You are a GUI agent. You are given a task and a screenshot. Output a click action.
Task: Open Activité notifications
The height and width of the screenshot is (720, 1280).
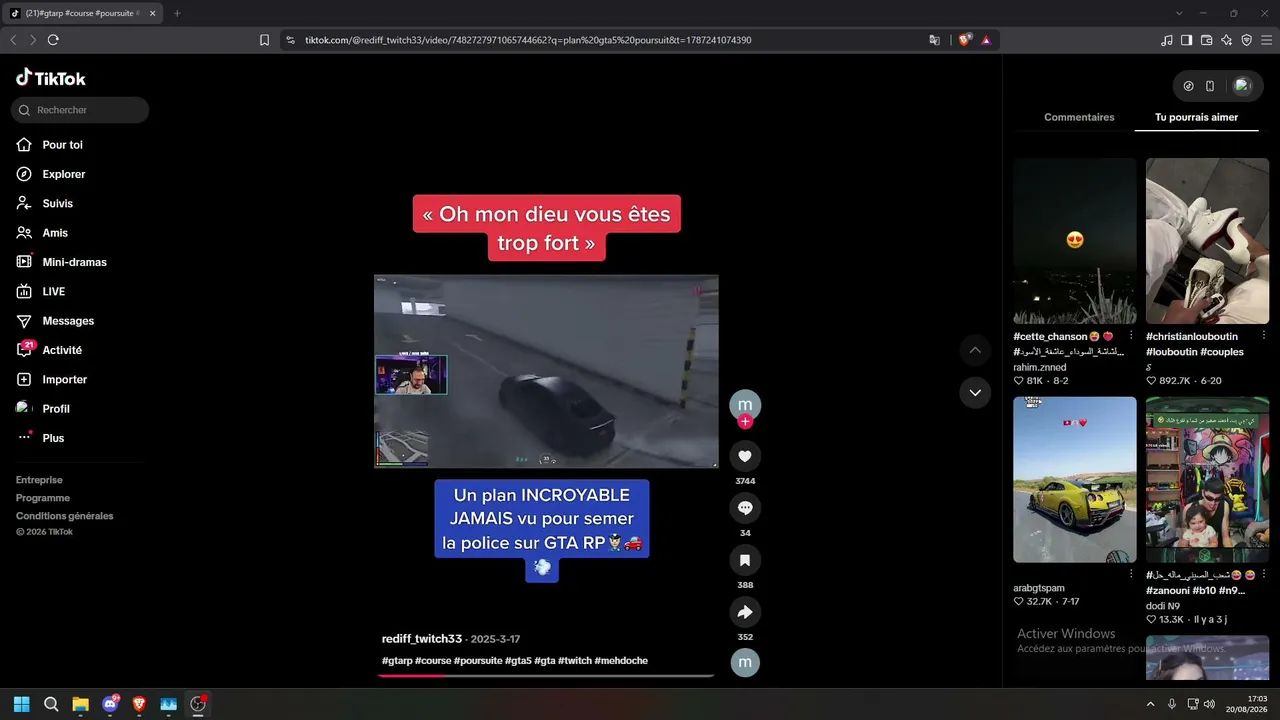[x=62, y=350]
